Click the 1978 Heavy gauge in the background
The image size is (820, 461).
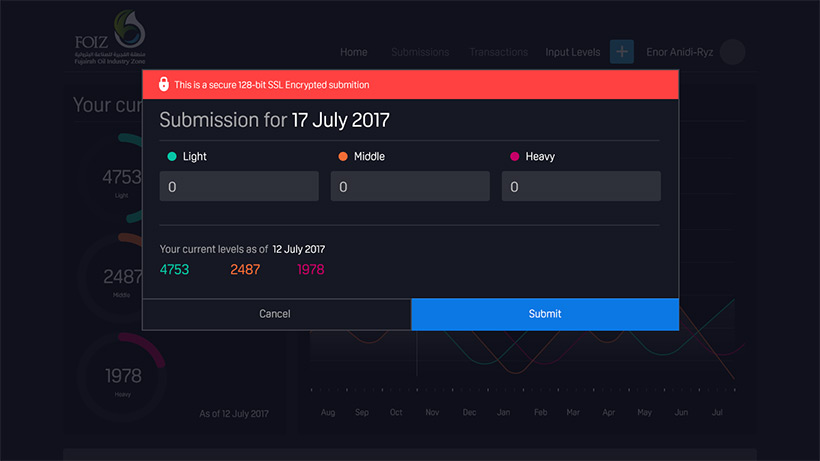click(x=122, y=377)
